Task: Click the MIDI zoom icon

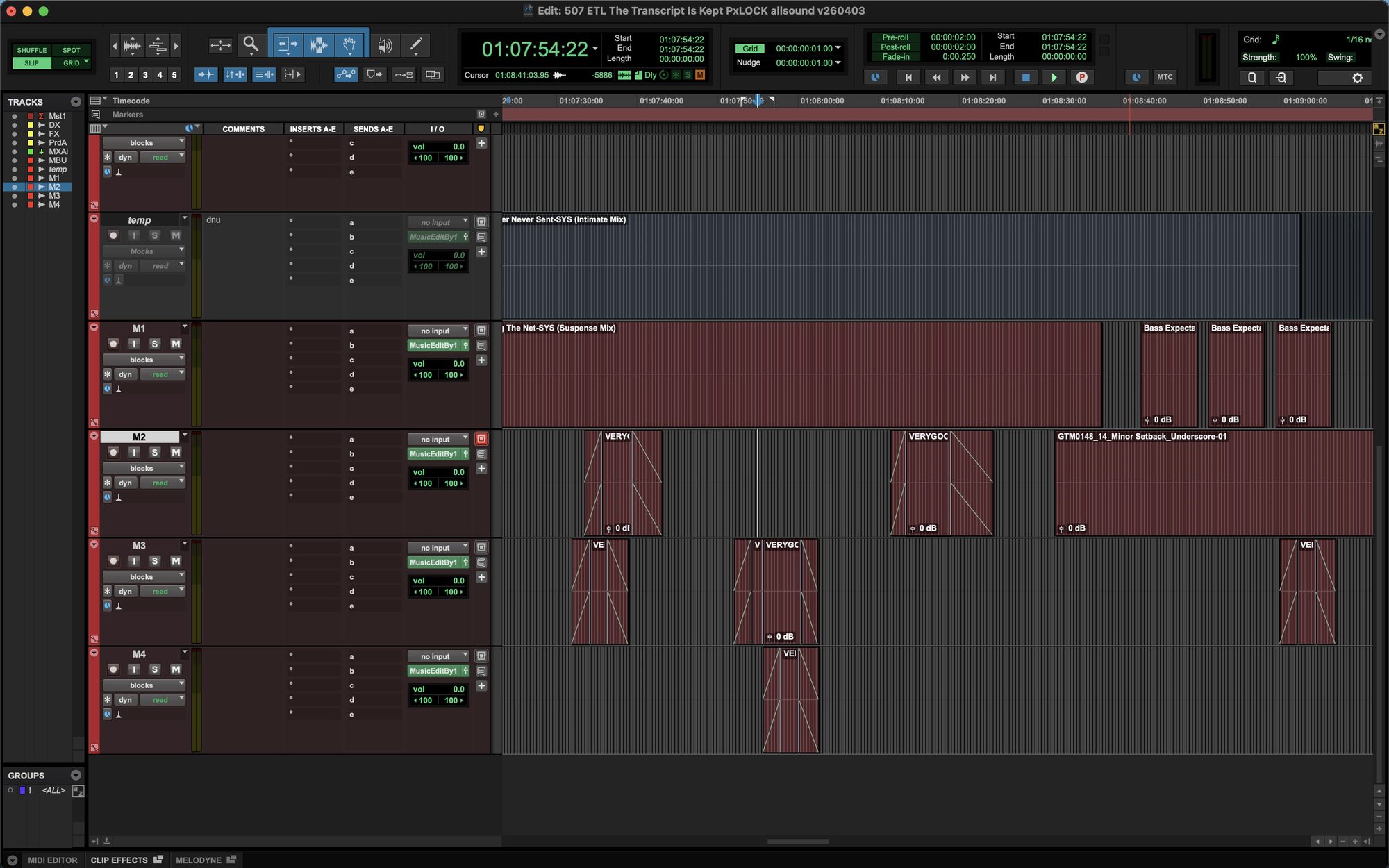Action: [x=158, y=46]
